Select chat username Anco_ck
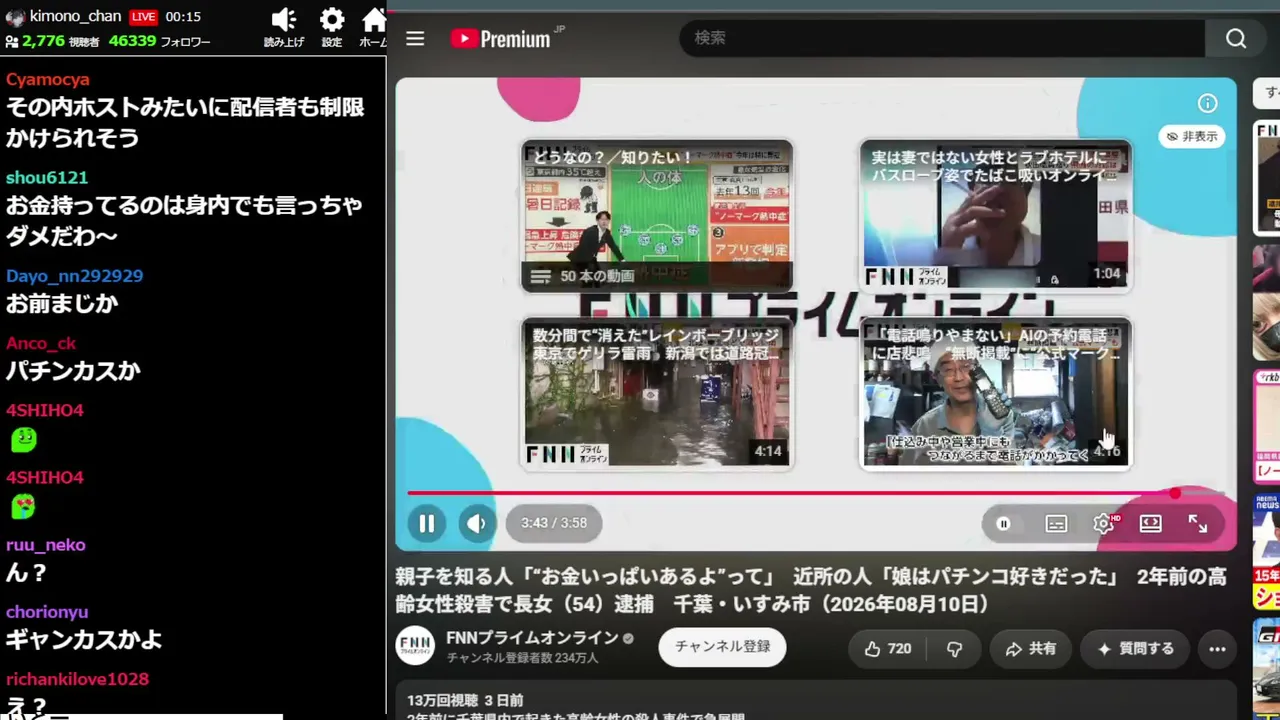 41,343
